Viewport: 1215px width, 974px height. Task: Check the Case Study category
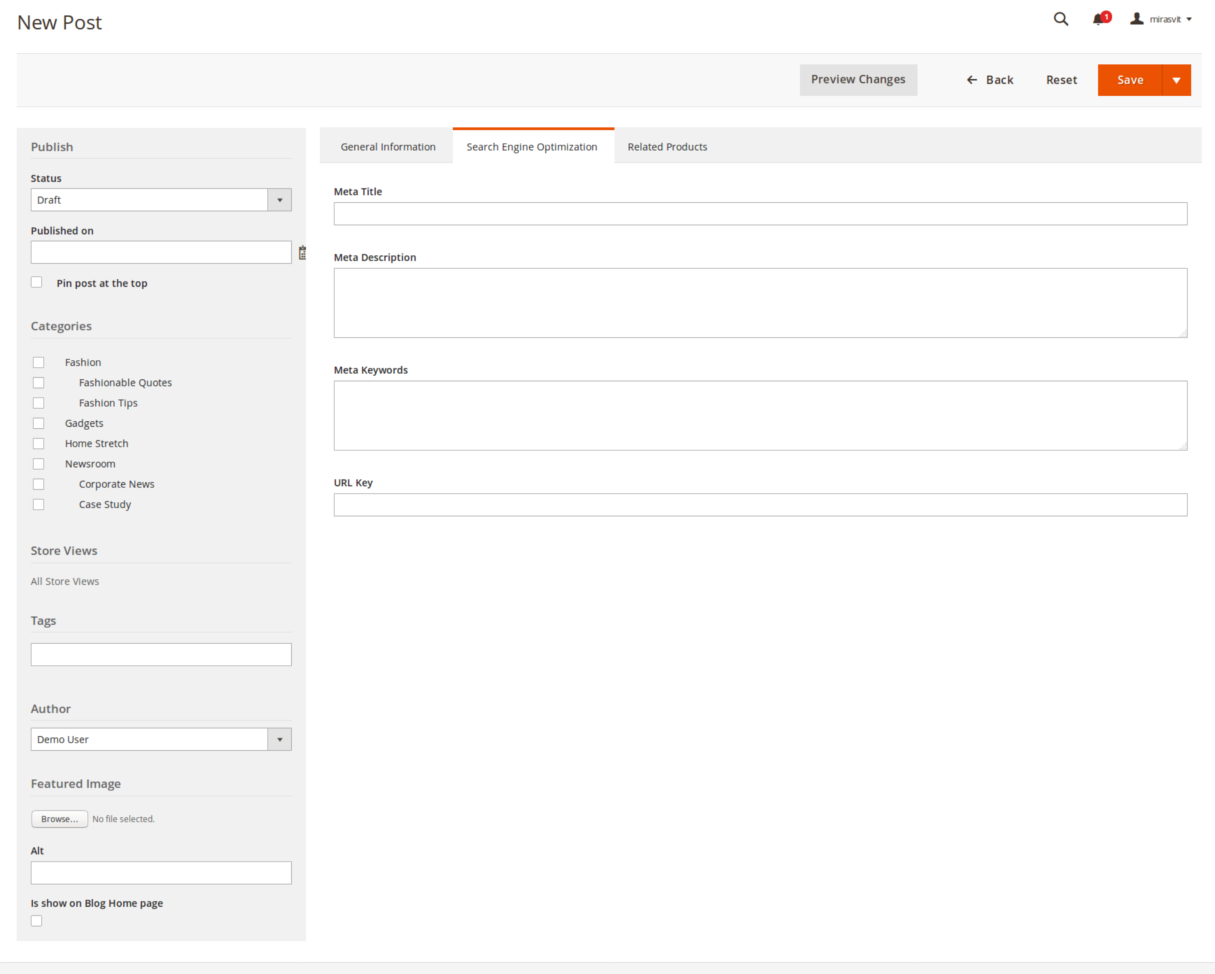point(38,504)
